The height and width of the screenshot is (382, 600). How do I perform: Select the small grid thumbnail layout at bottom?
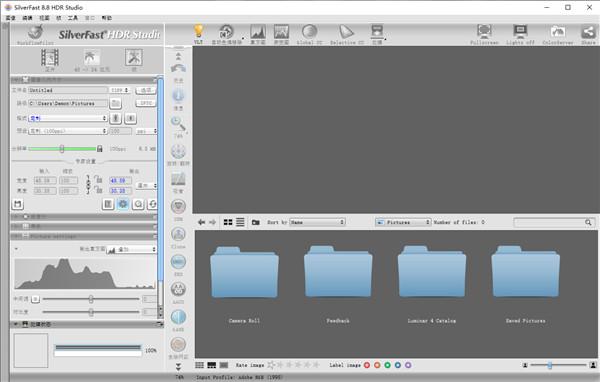pyautogui.click(x=199, y=365)
